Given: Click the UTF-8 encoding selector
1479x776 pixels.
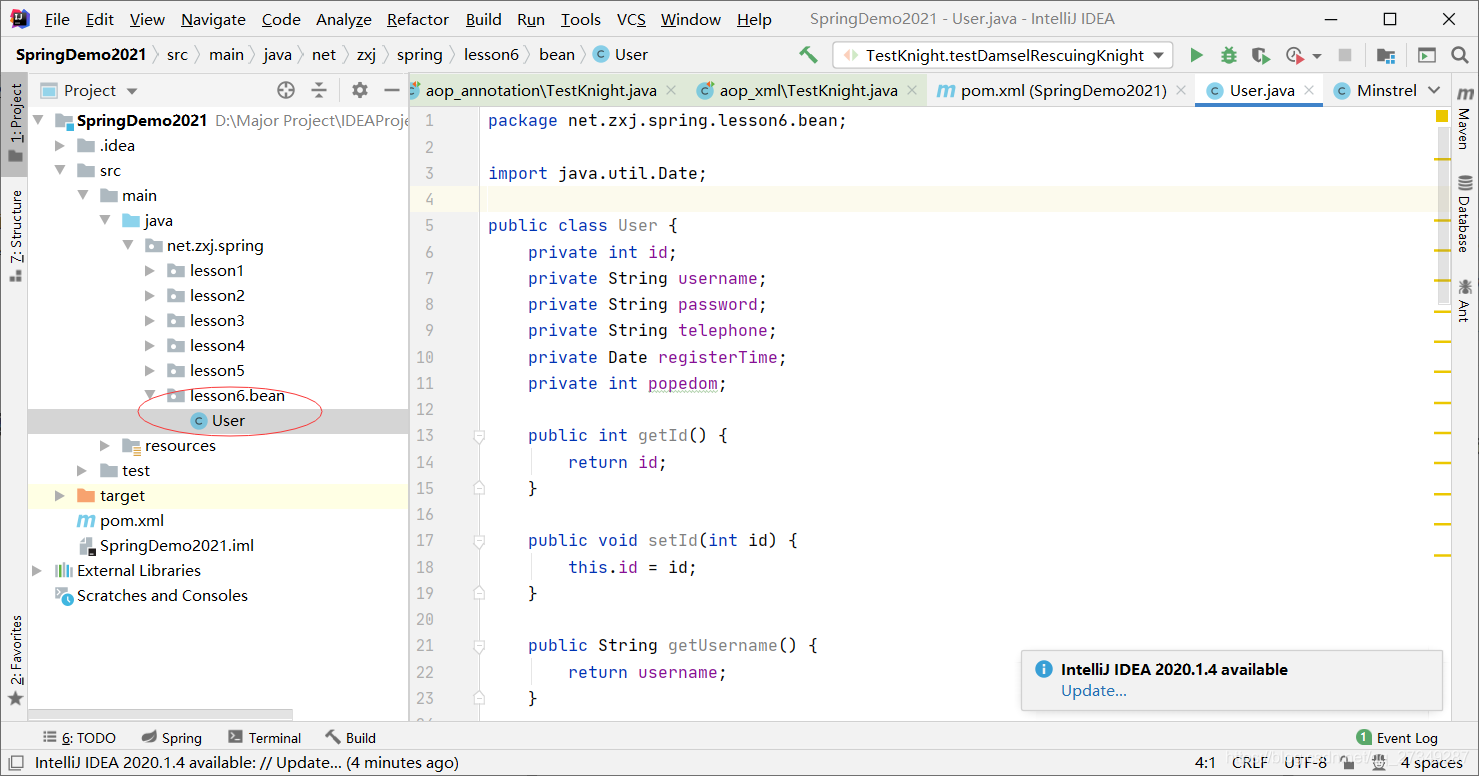Looking at the screenshot, I should pos(1306,763).
